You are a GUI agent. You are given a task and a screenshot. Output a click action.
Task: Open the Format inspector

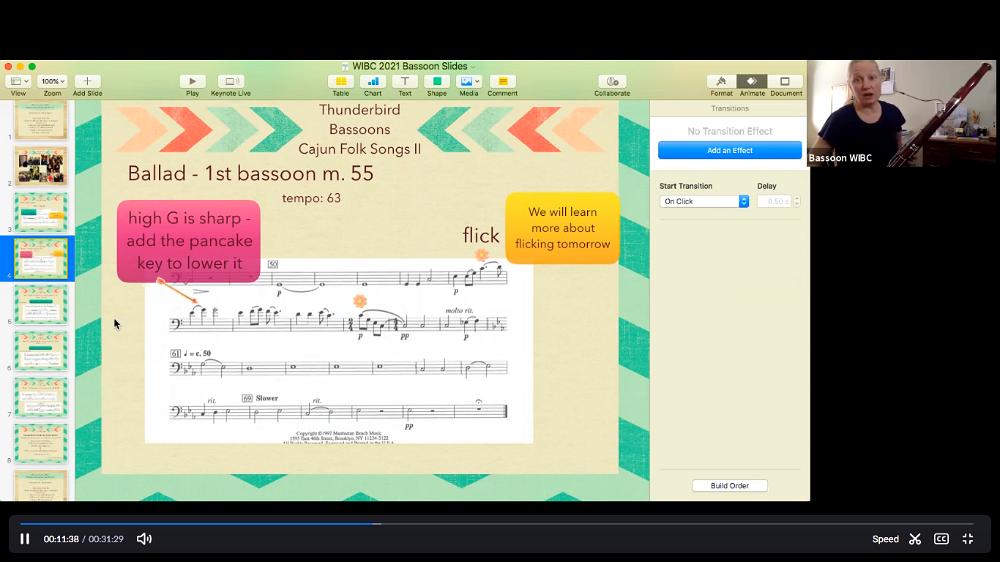(721, 82)
